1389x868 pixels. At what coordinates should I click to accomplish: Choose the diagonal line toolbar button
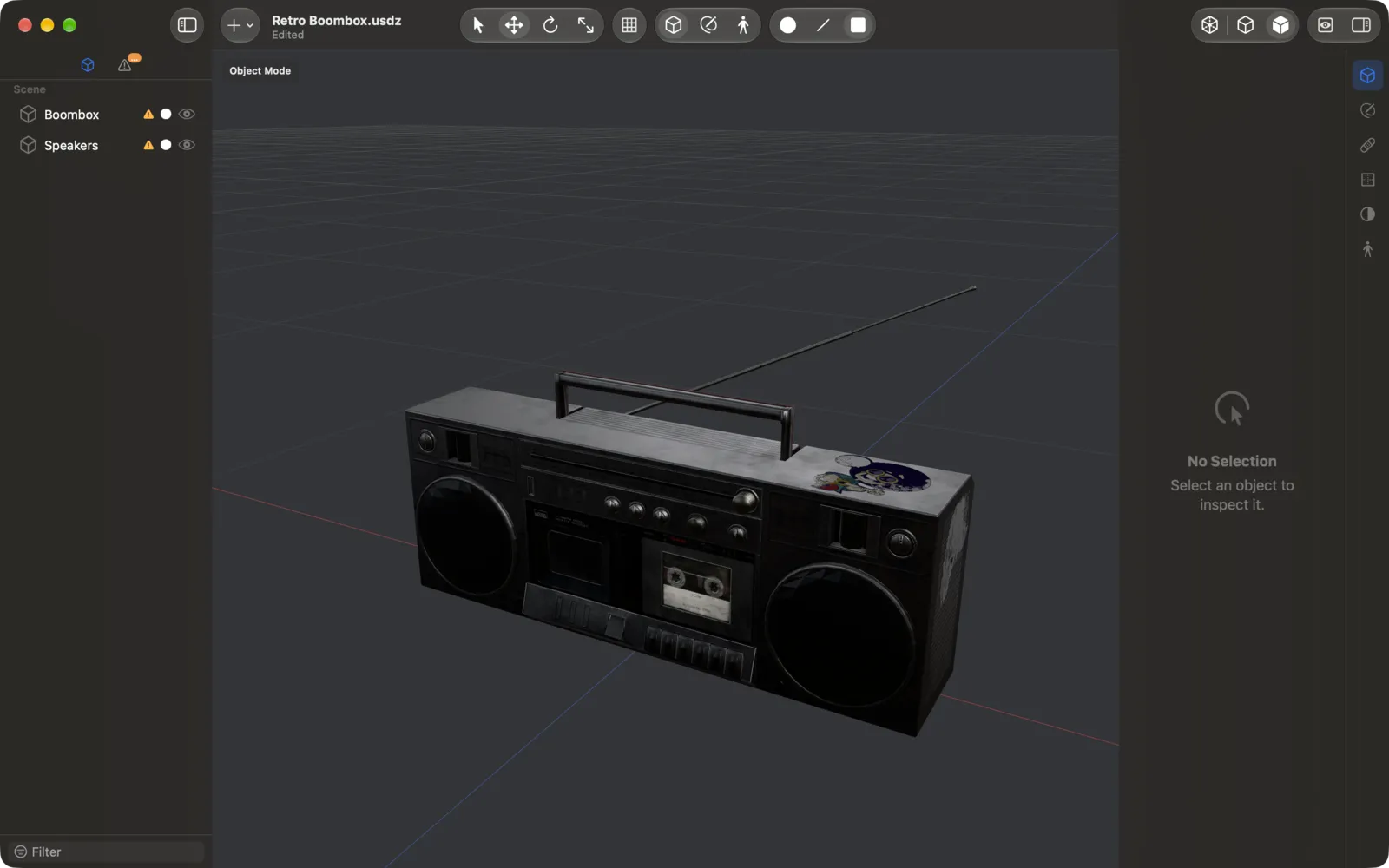pyautogui.click(x=823, y=25)
